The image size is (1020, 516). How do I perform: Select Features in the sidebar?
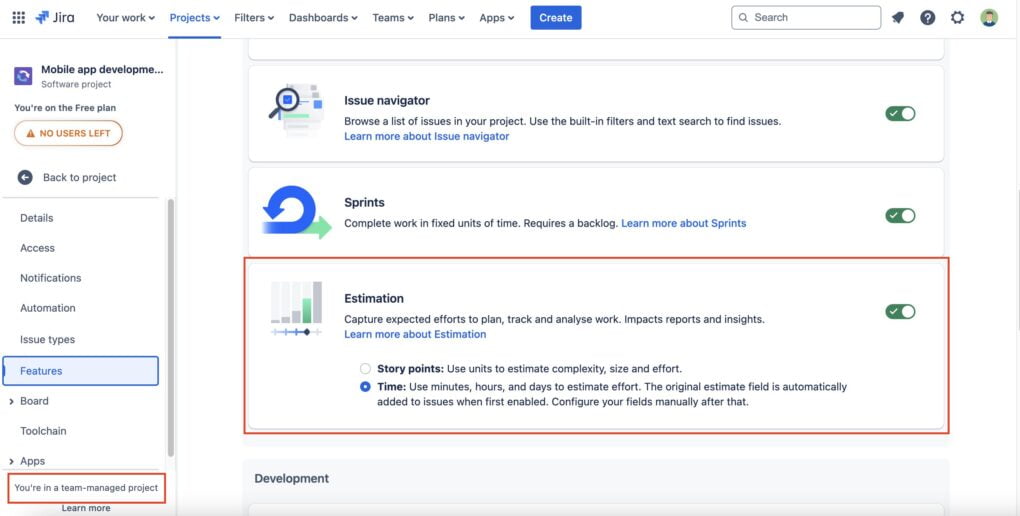[81, 371]
